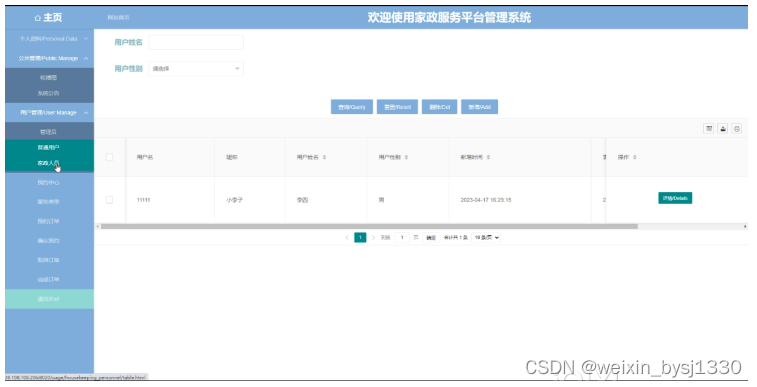Click the 操作 column header
The height and width of the screenshot is (387, 757).
[x=623, y=157]
